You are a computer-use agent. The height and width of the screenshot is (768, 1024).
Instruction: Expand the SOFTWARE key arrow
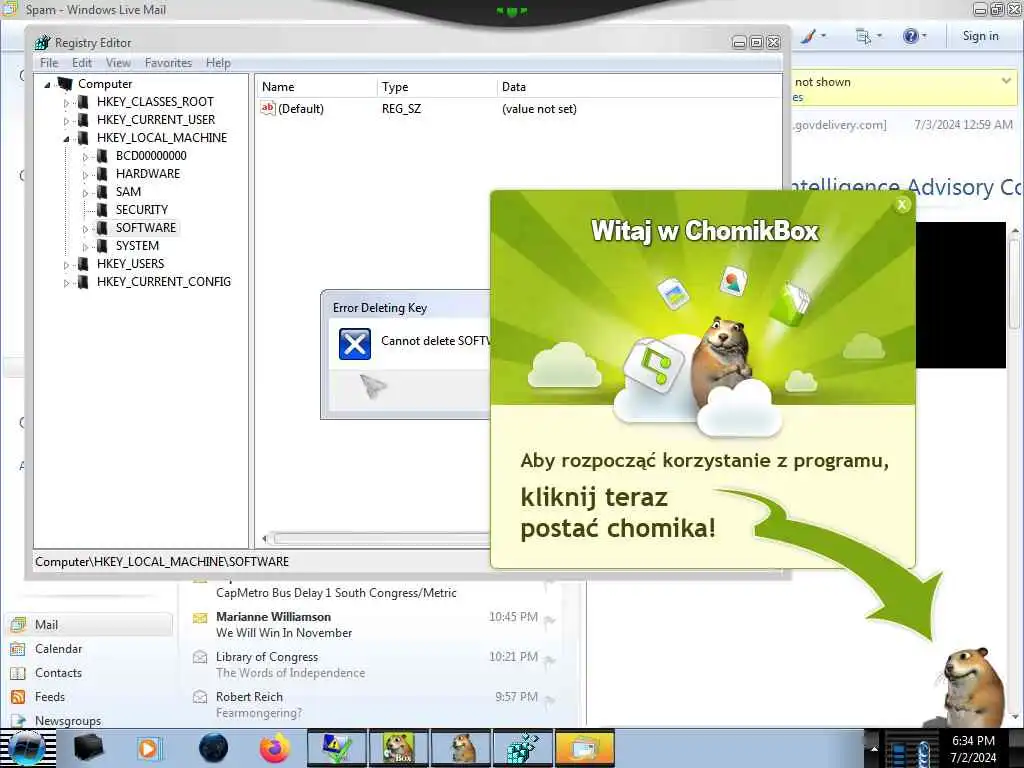85,229
